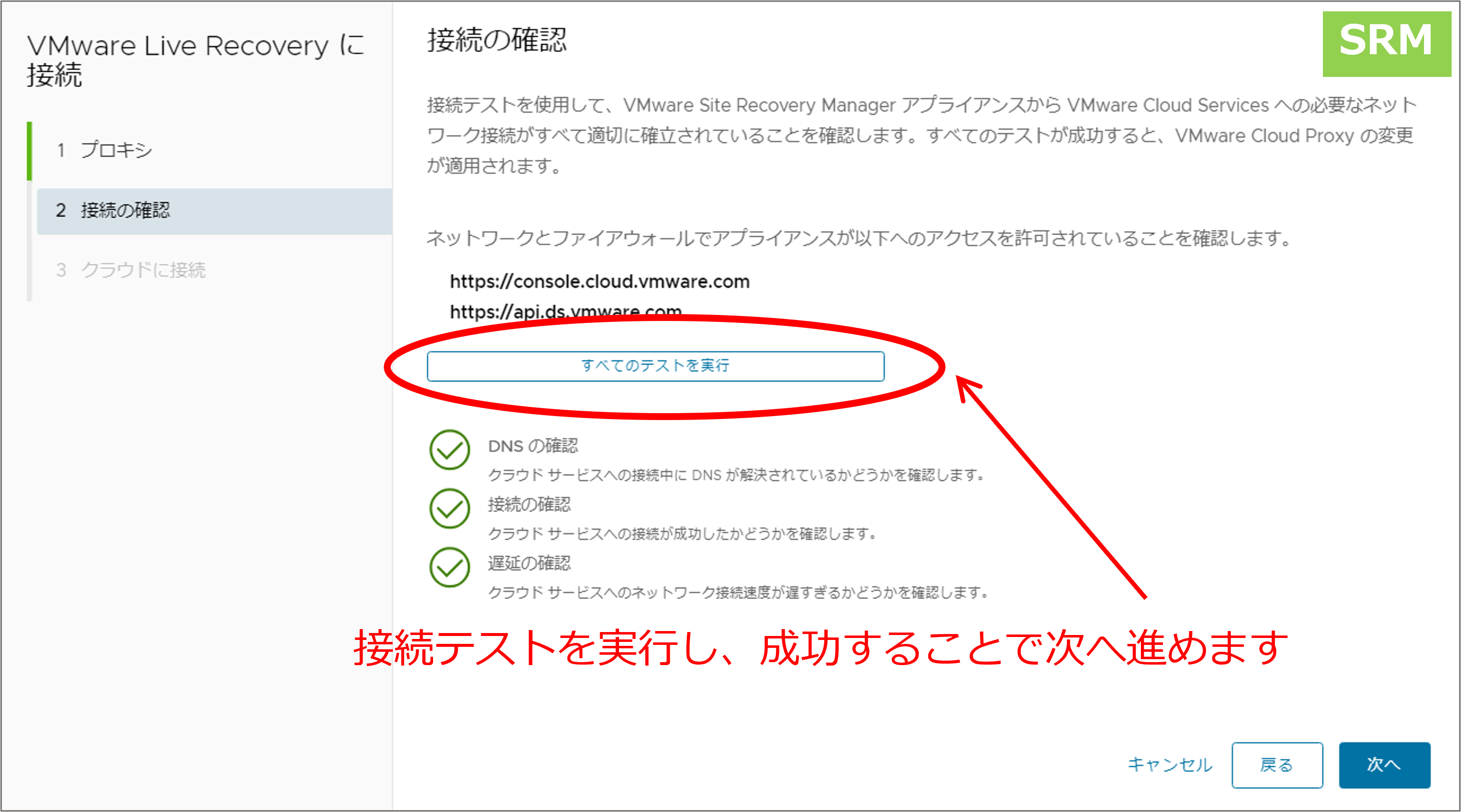Click the 戻る button
Viewport: 1461px width, 812px height.
click(1277, 765)
